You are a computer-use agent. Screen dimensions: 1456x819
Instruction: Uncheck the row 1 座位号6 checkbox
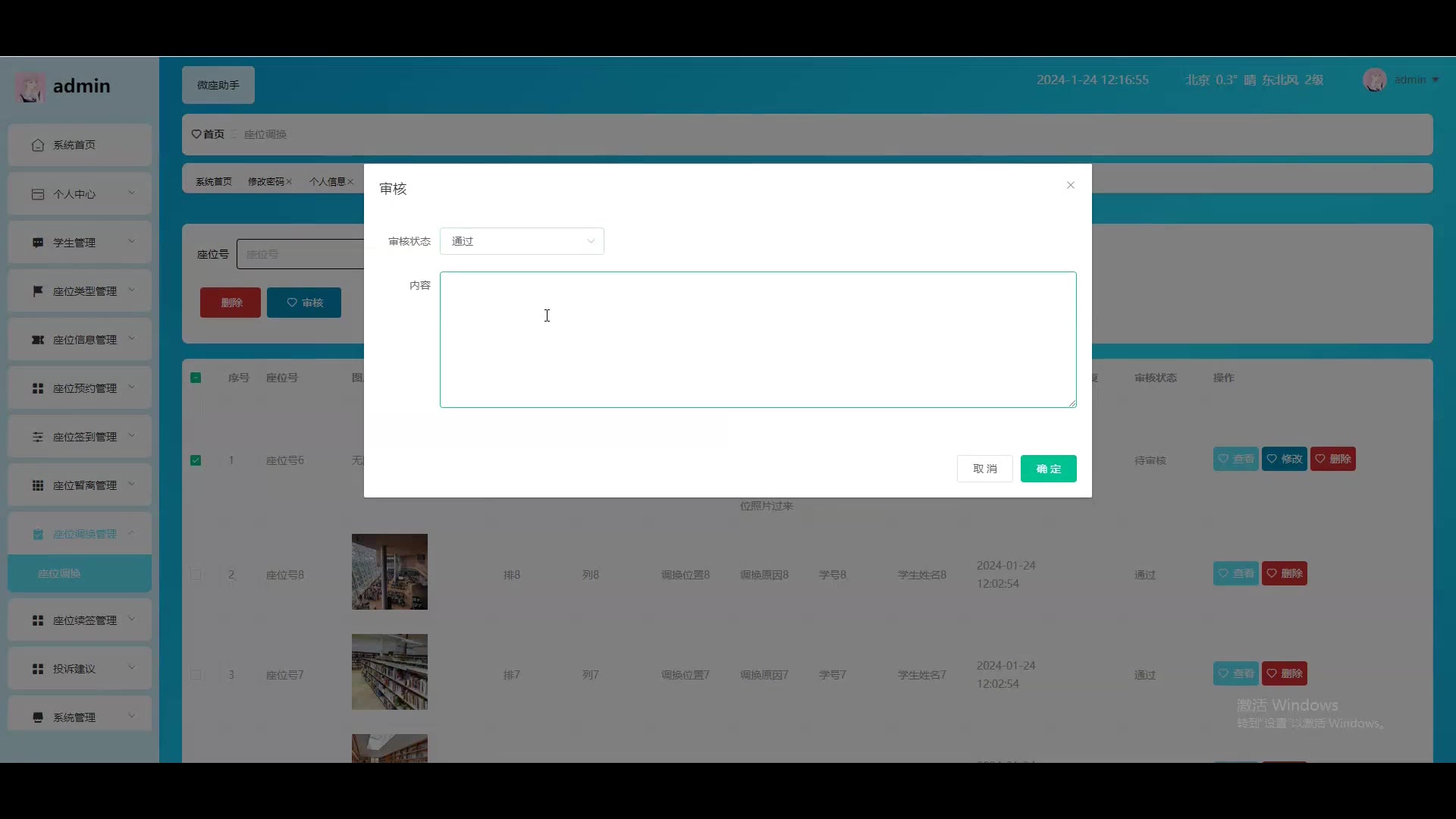[196, 460]
